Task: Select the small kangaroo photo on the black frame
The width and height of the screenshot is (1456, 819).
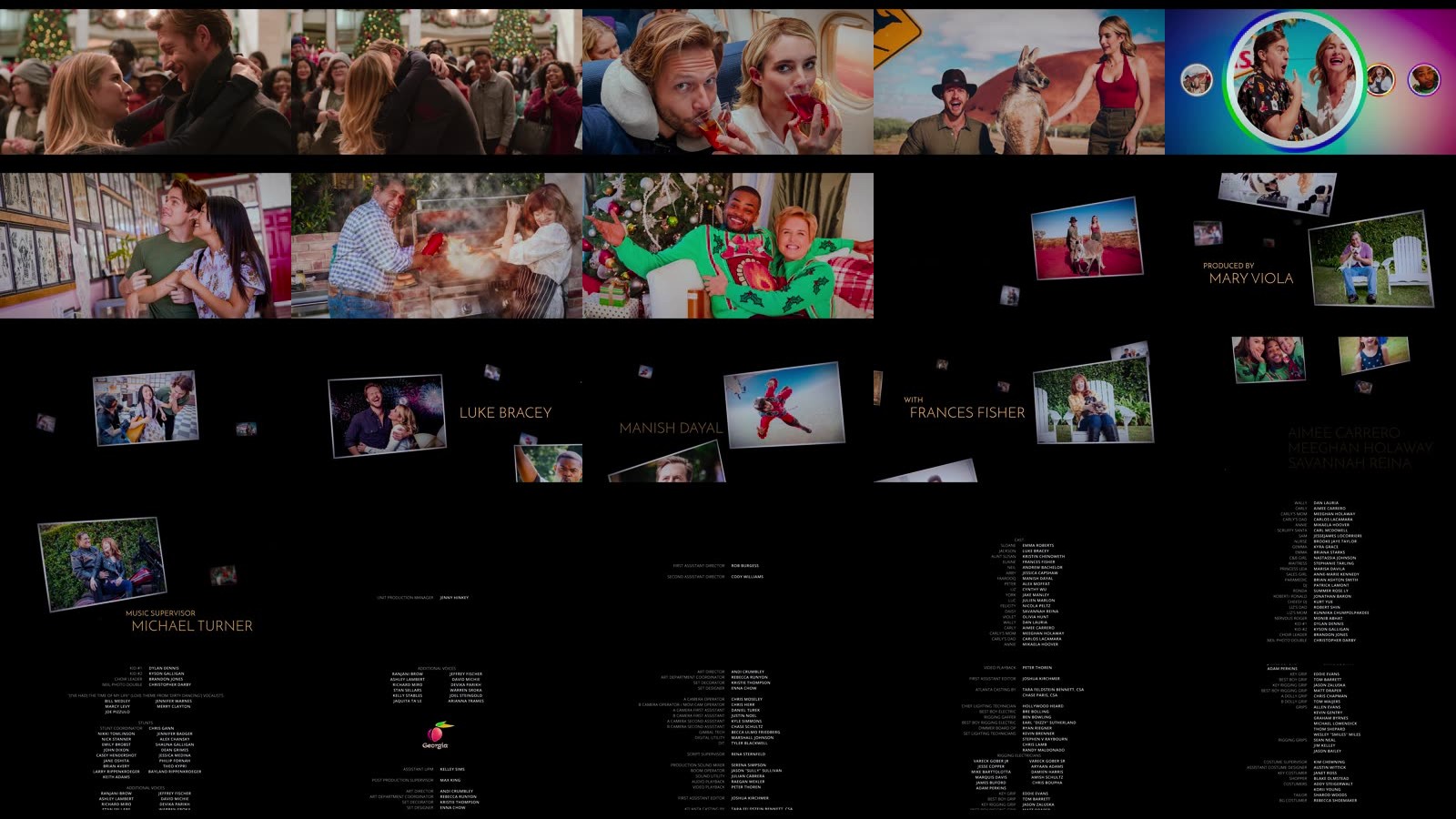Action: click(x=1087, y=238)
